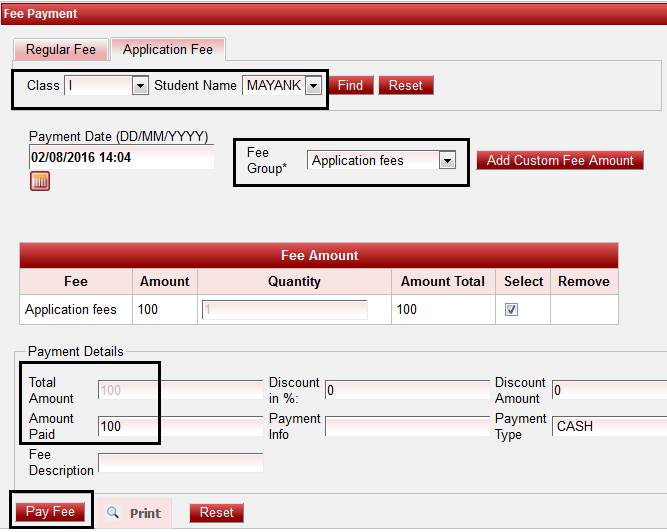Screen dimensions: 667x532
Task: Expand the Fee Group dropdown
Action: pos(447,161)
